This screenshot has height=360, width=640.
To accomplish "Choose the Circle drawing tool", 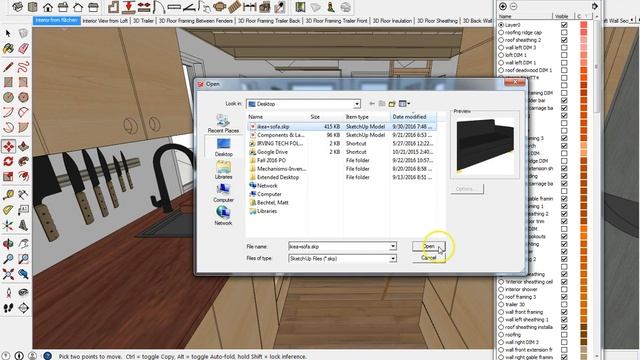I will (8, 97).
